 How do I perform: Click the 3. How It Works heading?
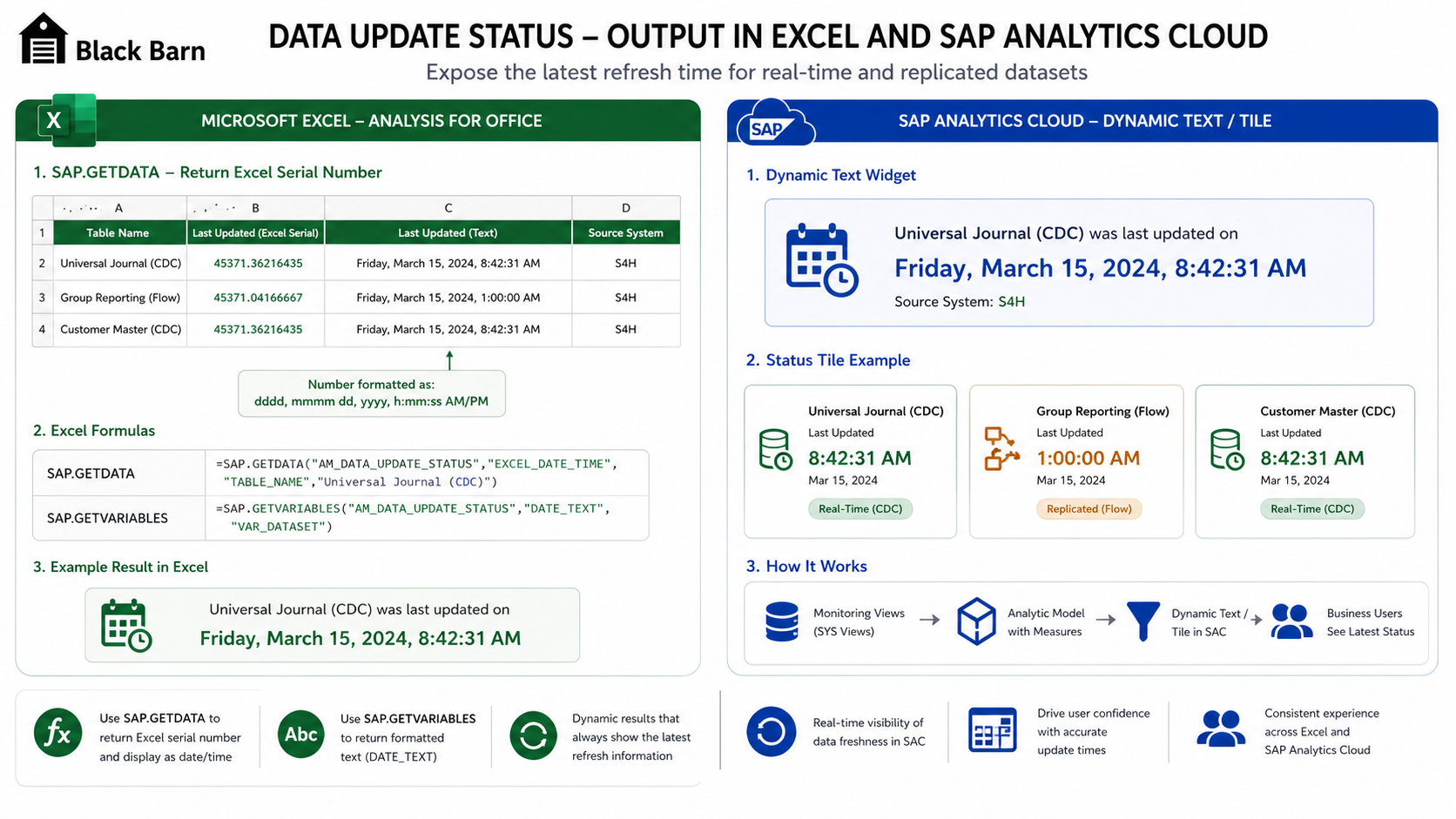806,567
